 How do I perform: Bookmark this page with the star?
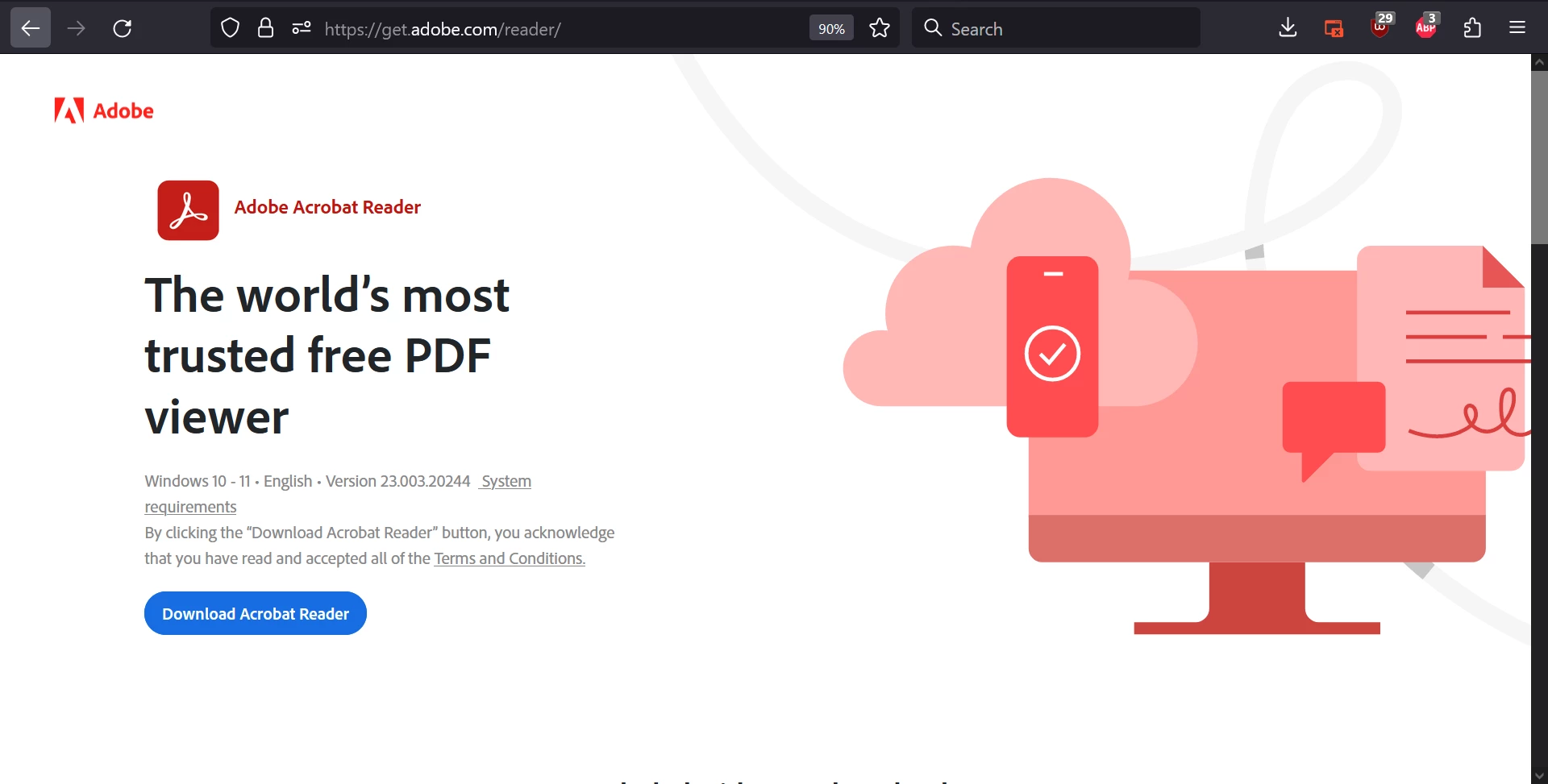[880, 28]
